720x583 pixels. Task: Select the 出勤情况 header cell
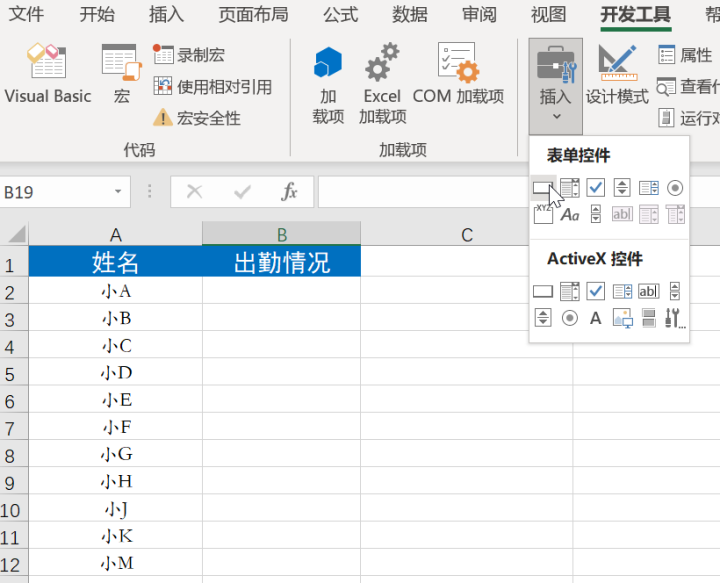coord(281,262)
